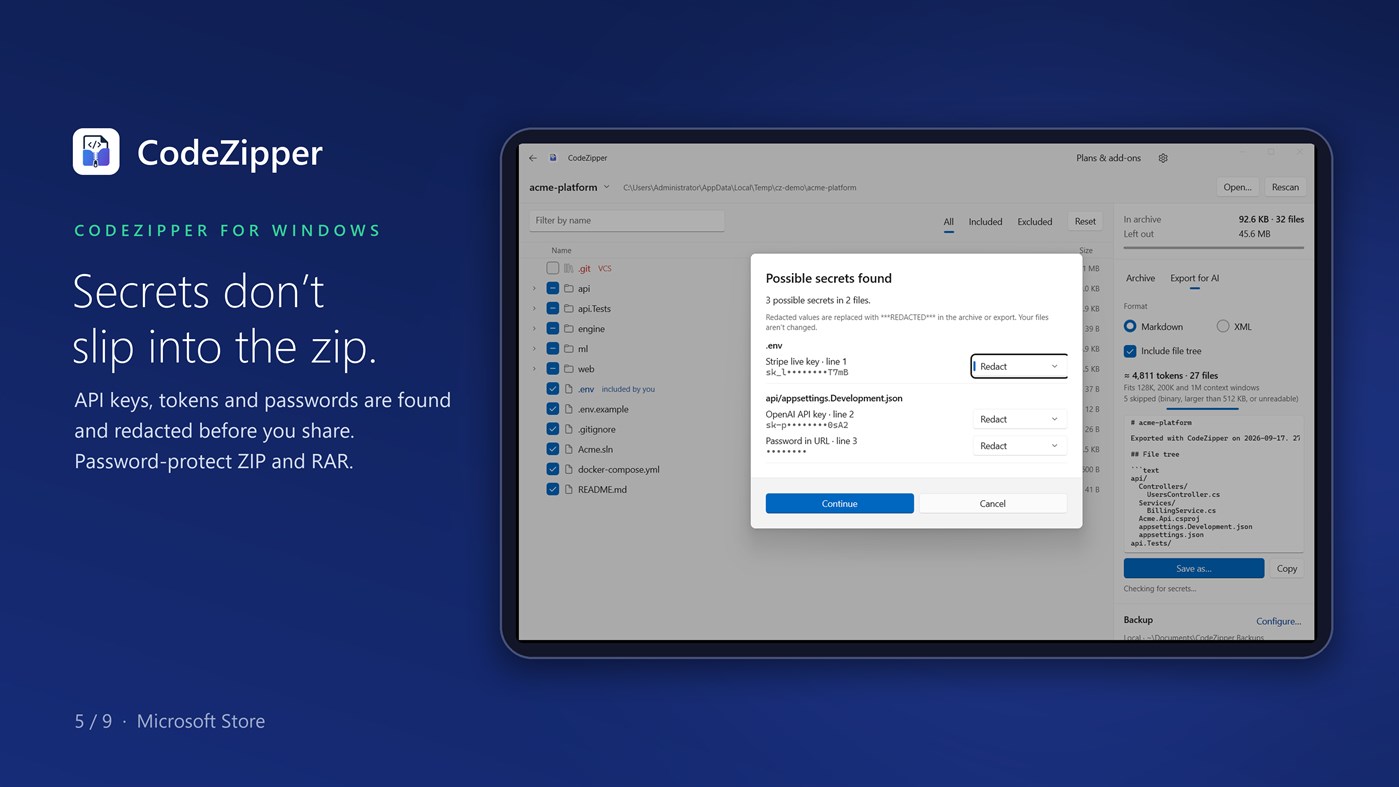Click the docker-compose.yml file icon
The image size is (1399, 787).
point(568,469)
